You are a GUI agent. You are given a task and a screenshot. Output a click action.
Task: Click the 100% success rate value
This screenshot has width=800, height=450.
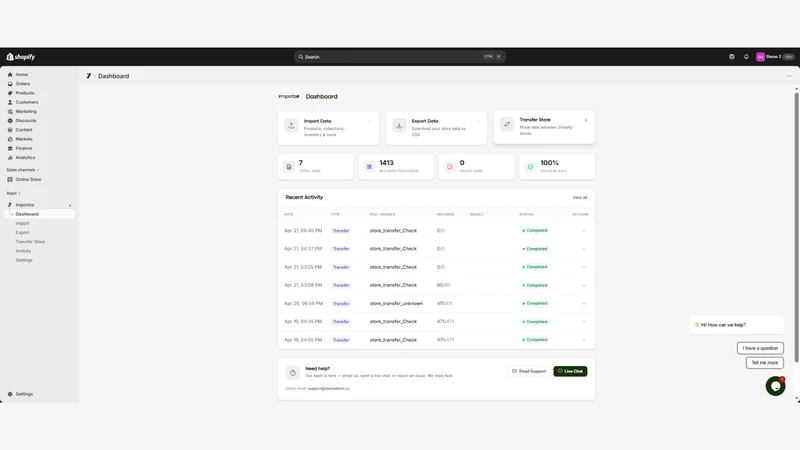click(549, 163)
